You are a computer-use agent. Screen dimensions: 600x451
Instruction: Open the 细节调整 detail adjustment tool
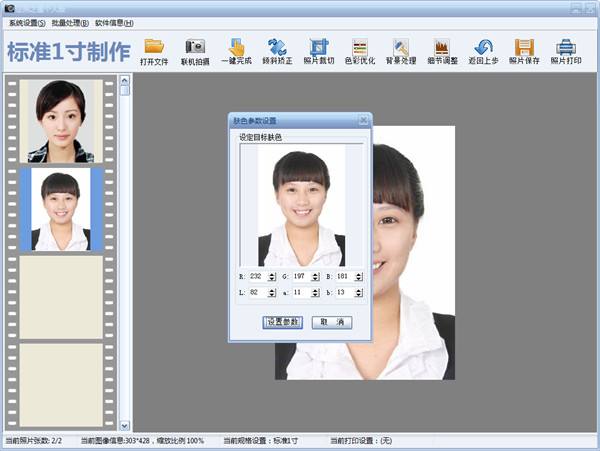tap(442, 51)
